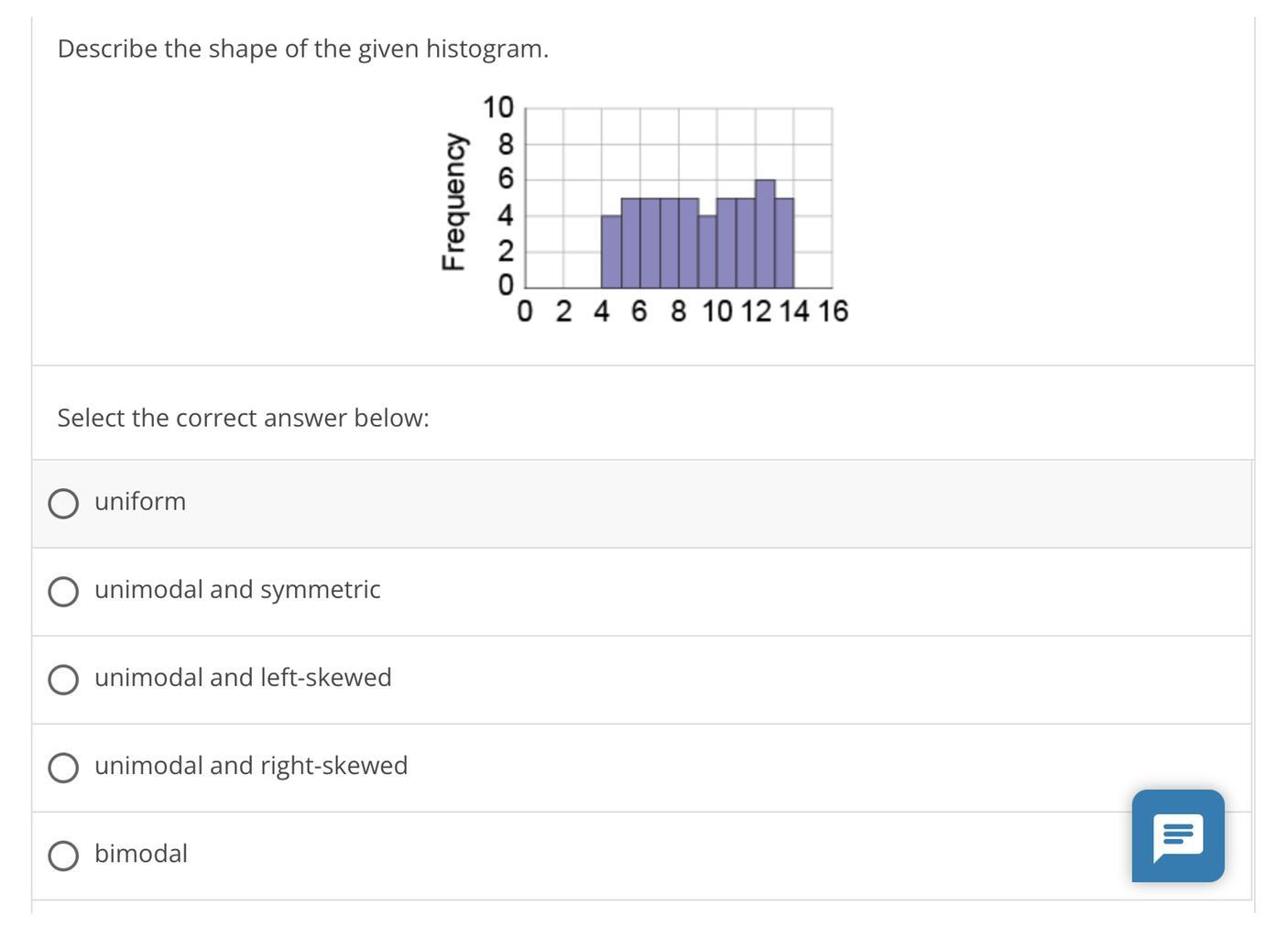Select the "uniform" radio button
Image resolution: width=1288 pixels, height=927 pixels.
point(63,503)
